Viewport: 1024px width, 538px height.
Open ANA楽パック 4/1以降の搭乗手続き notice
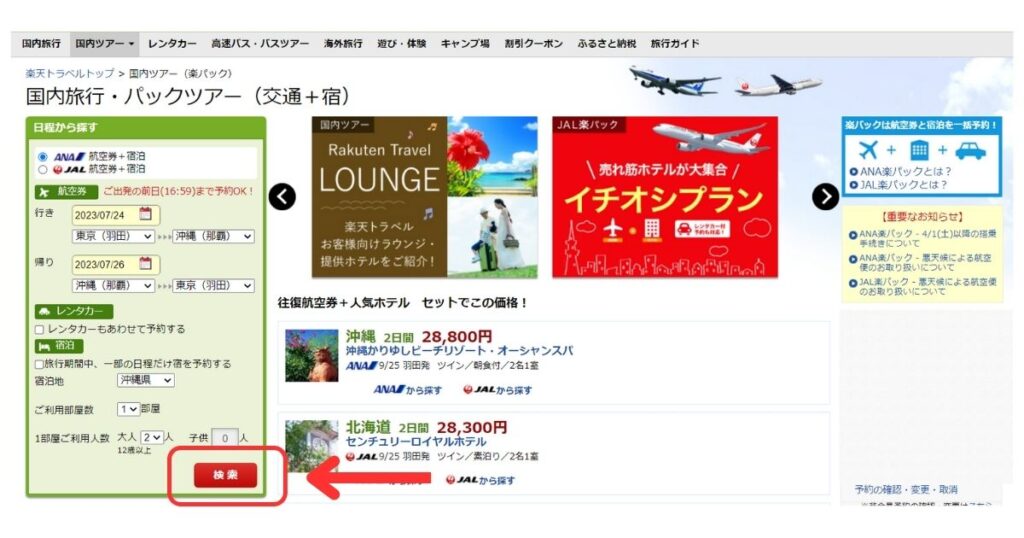click(927, 238)
